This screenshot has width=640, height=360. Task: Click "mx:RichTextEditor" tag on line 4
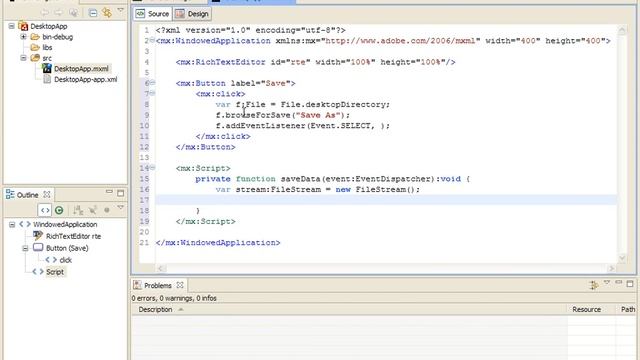point(223,62)
